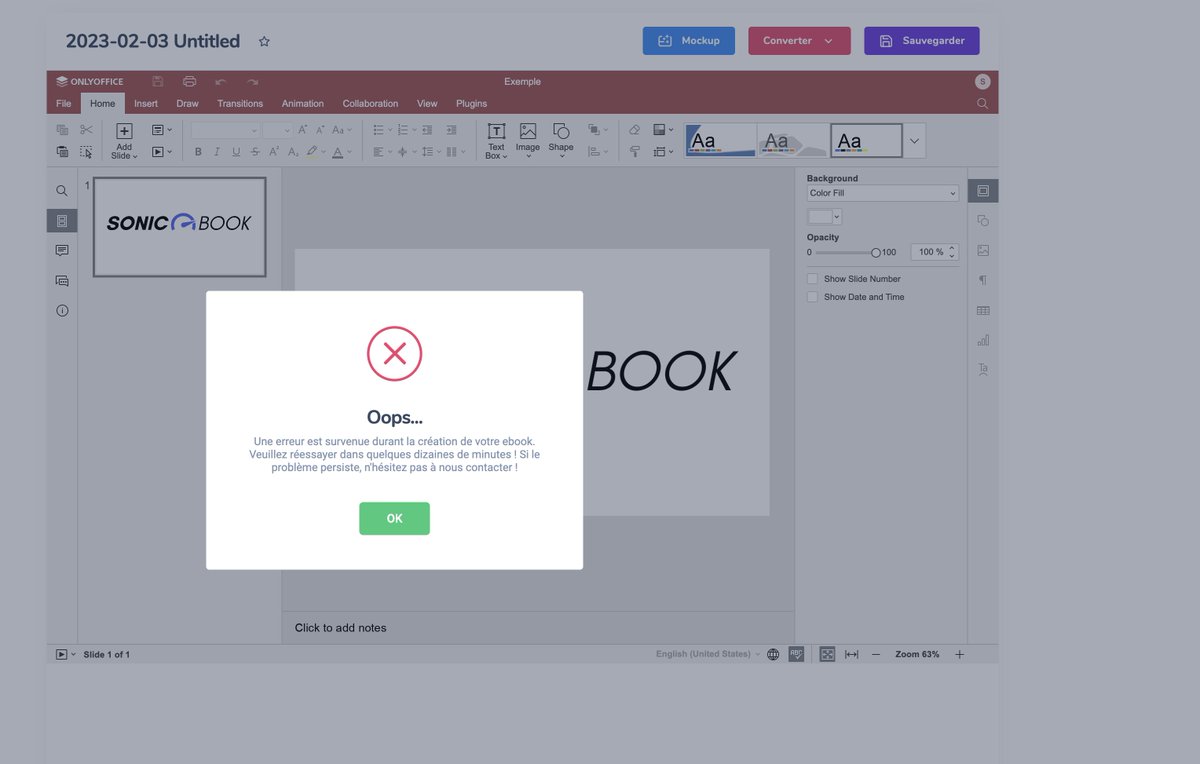Viewport: 1200px width, 764px height.
Task: Switch to the Insert tab
Action: [146, 103]
